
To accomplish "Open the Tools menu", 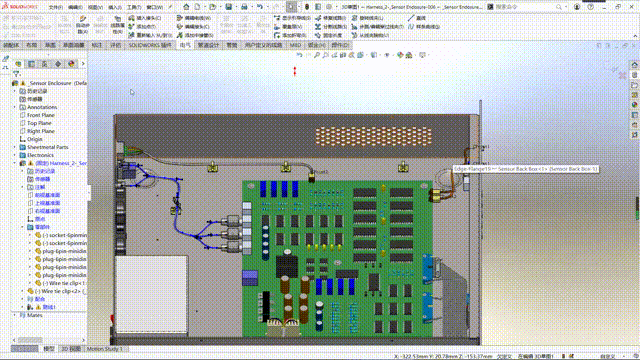I will pos(134,7).
